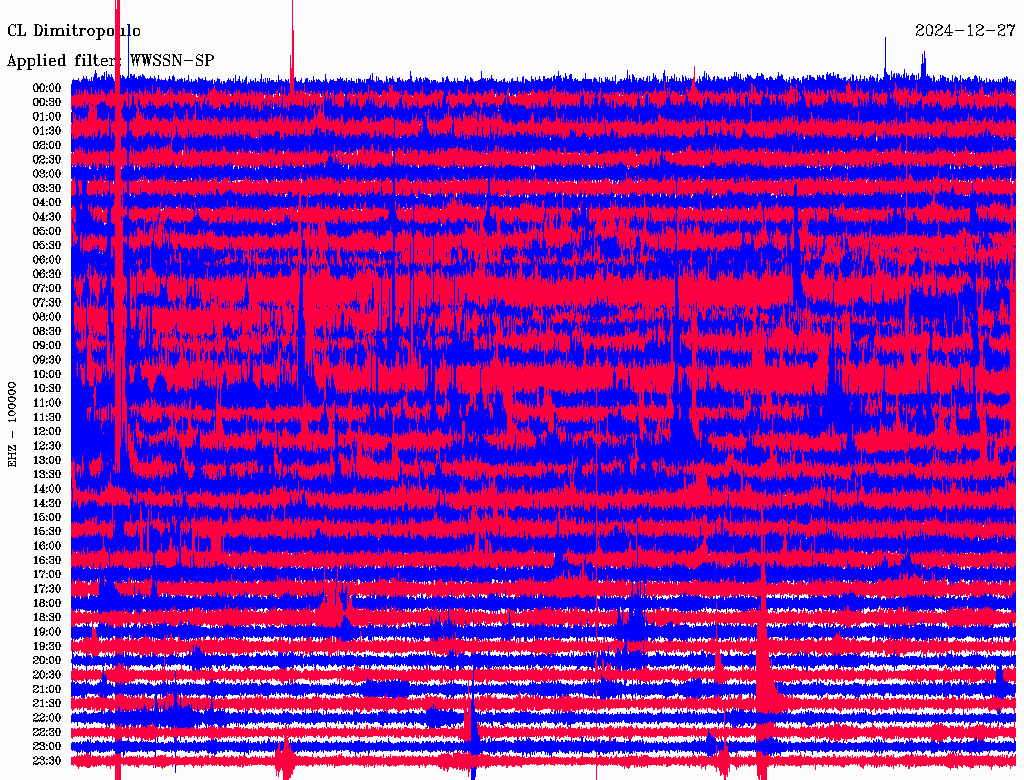Click the 22:30 time label

tap(47, 732)
